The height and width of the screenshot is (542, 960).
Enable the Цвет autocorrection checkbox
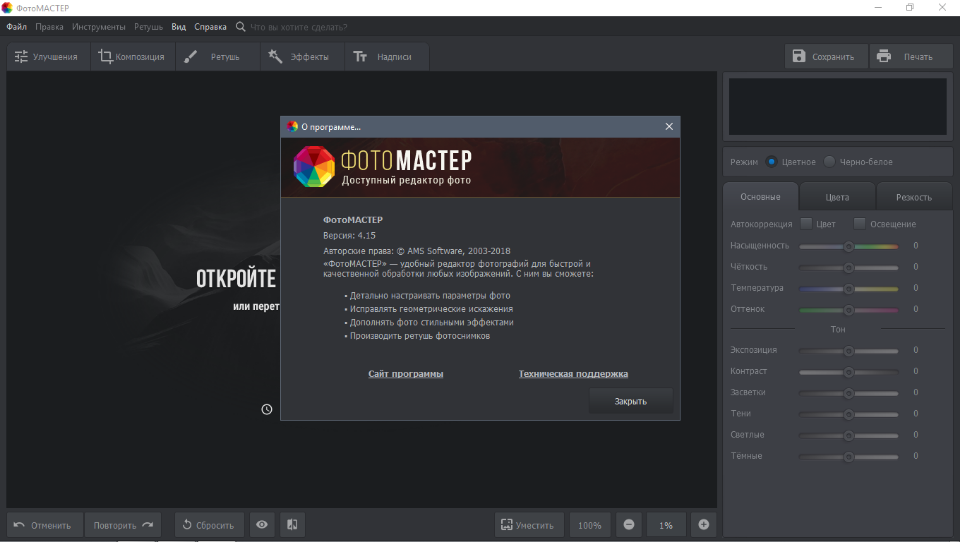pos(806,224)
